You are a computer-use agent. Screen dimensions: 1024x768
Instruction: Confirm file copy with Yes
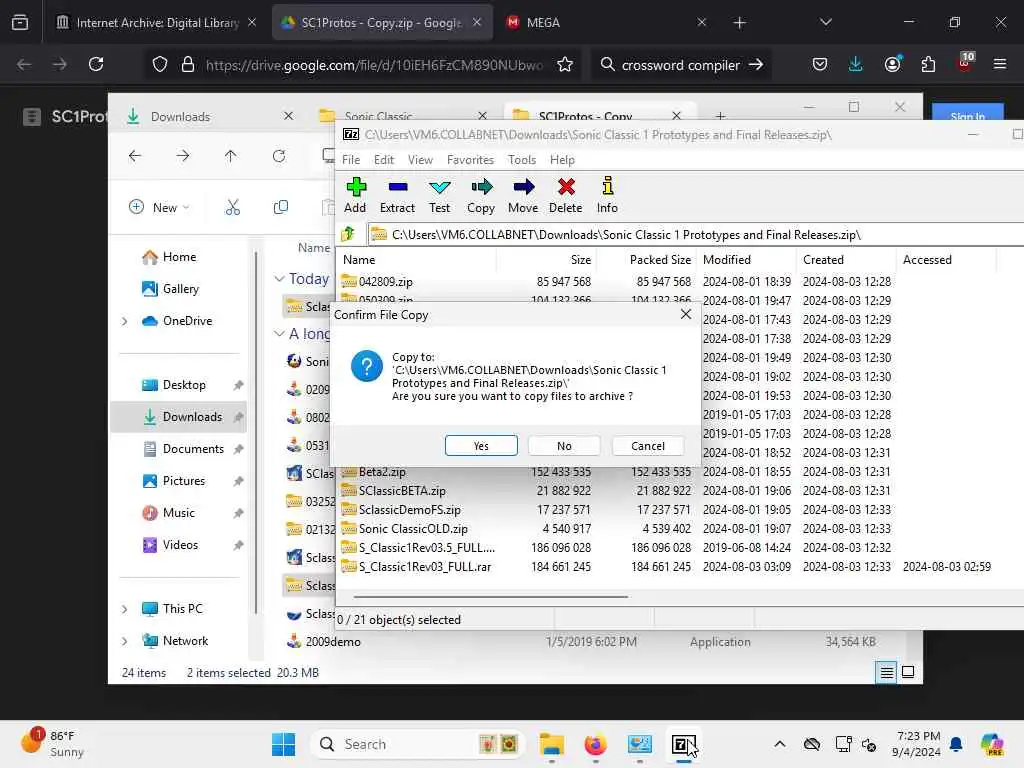(x=481, y=446)
